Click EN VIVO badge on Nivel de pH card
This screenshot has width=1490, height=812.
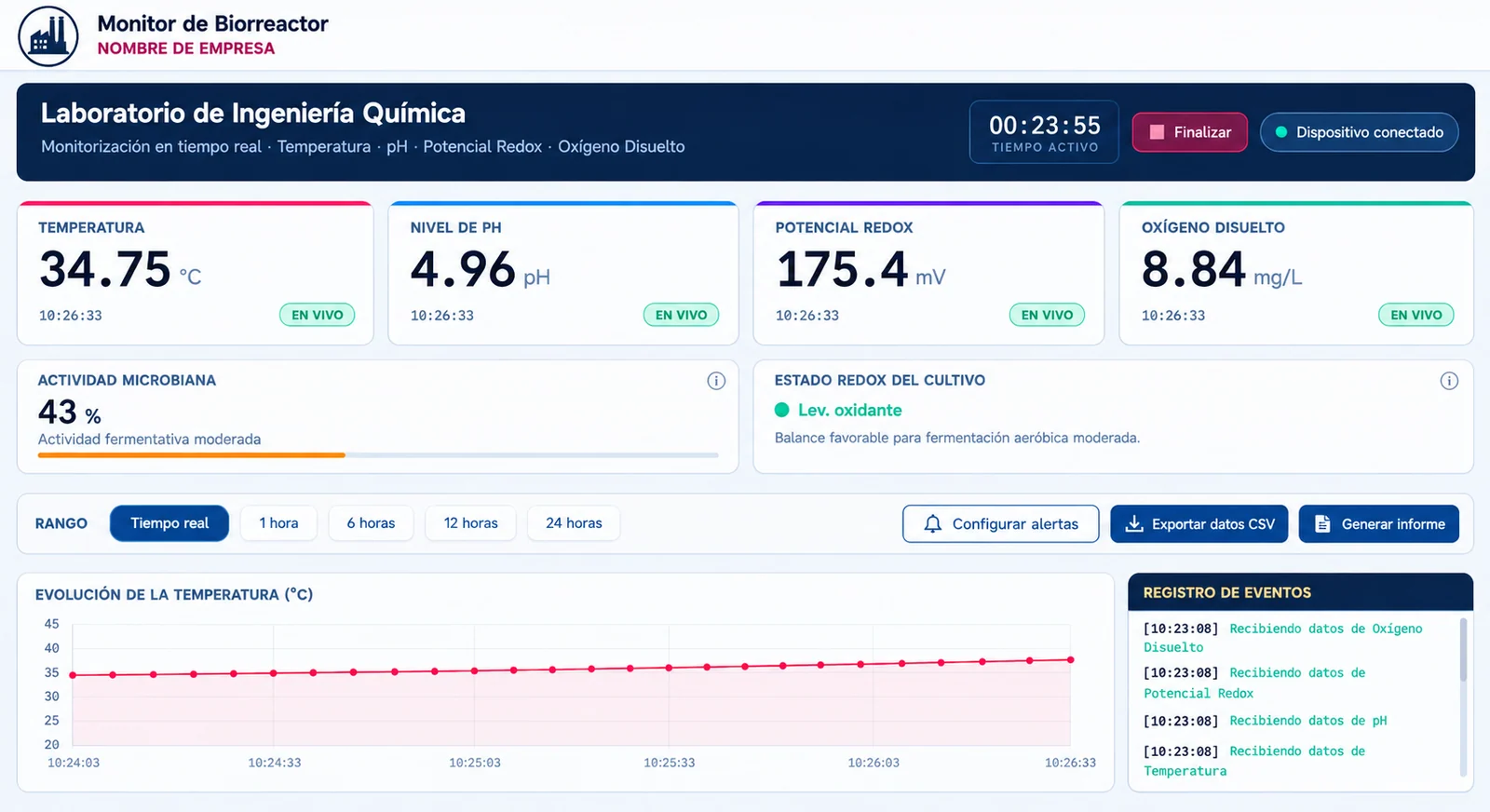pos(681,315)
